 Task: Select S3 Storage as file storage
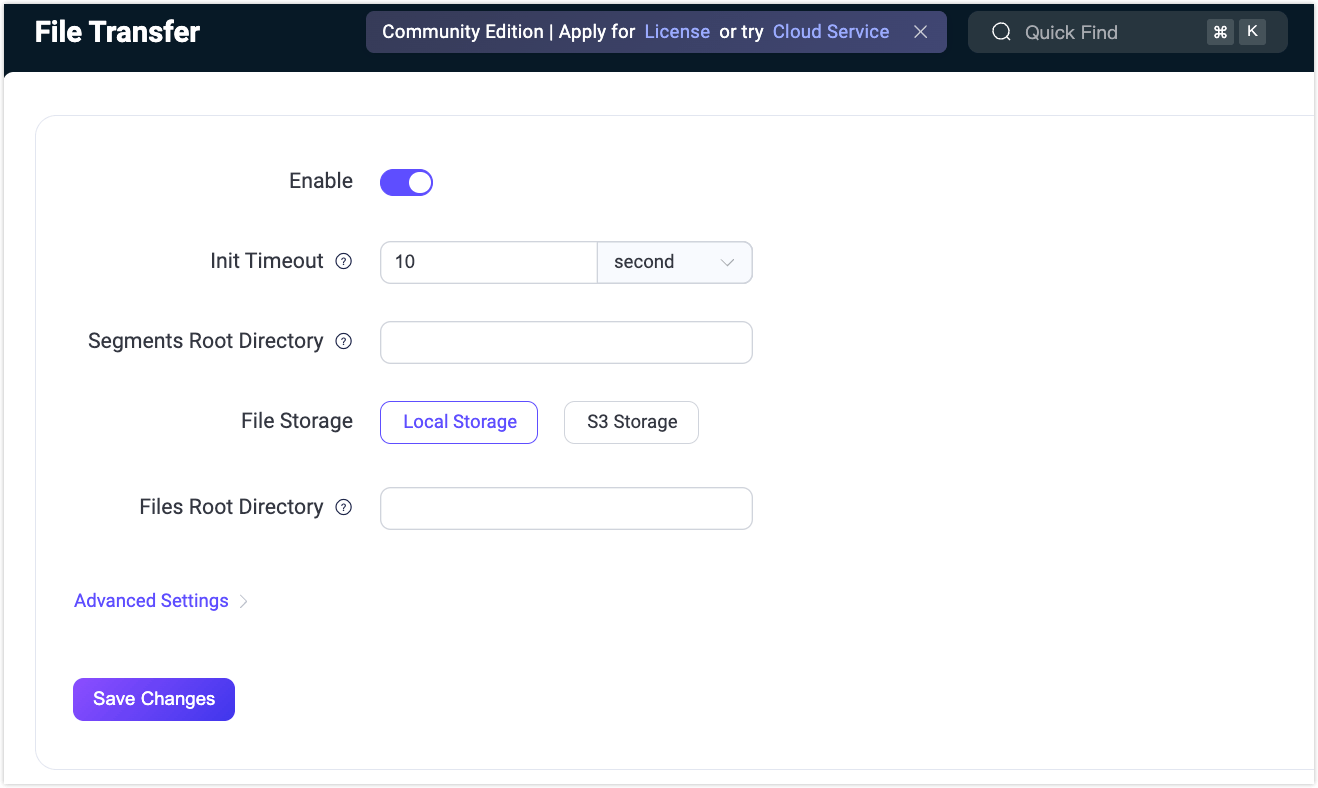pyautogui.click(x=631, y=422)
